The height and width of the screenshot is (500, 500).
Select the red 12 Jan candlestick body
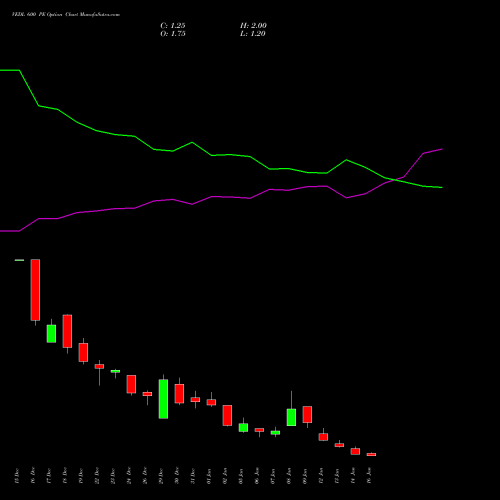[x=323, y=437]
